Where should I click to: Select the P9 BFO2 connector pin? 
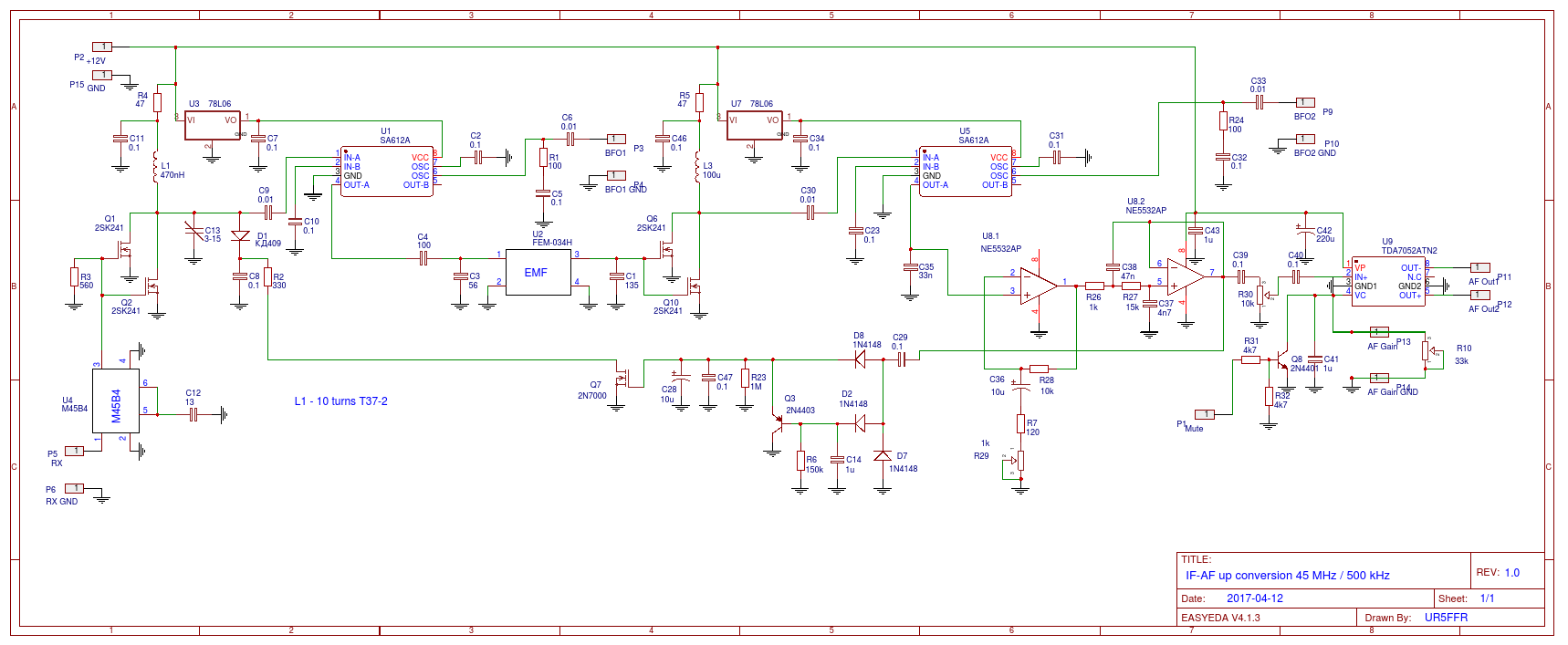[1305, 103]
